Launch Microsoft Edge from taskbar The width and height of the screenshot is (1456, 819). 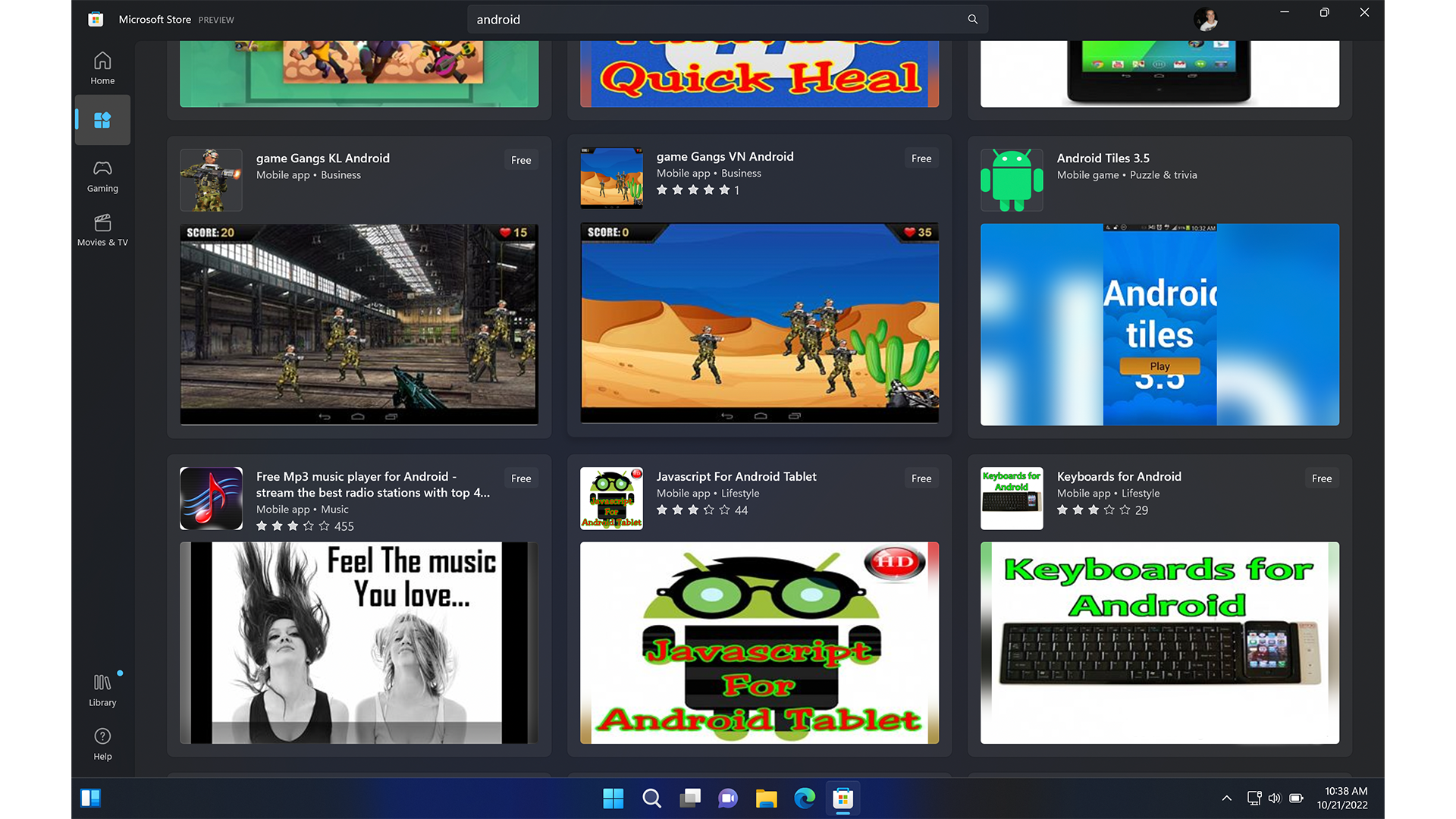[805, 799]
